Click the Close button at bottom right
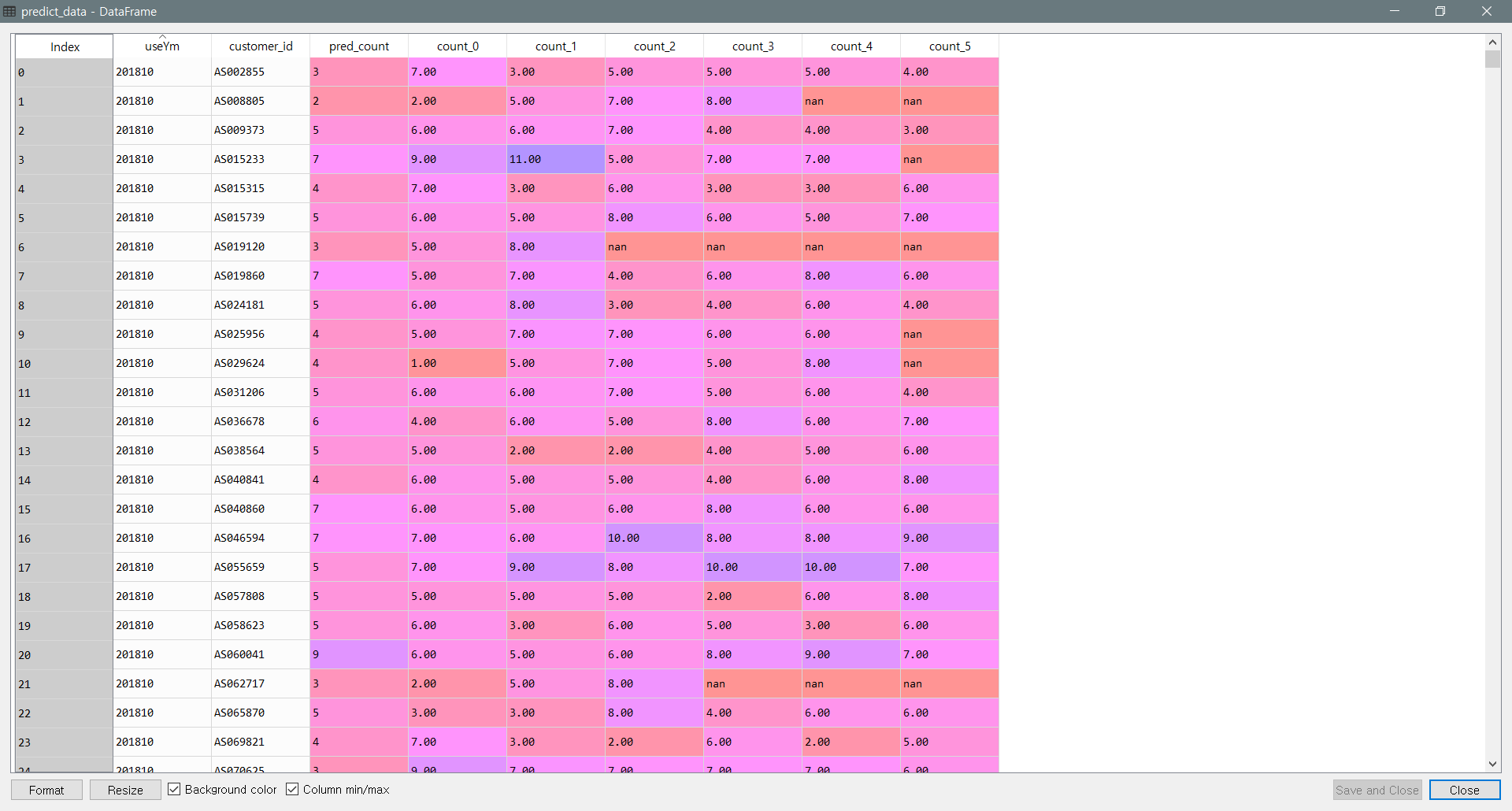 1465,790
